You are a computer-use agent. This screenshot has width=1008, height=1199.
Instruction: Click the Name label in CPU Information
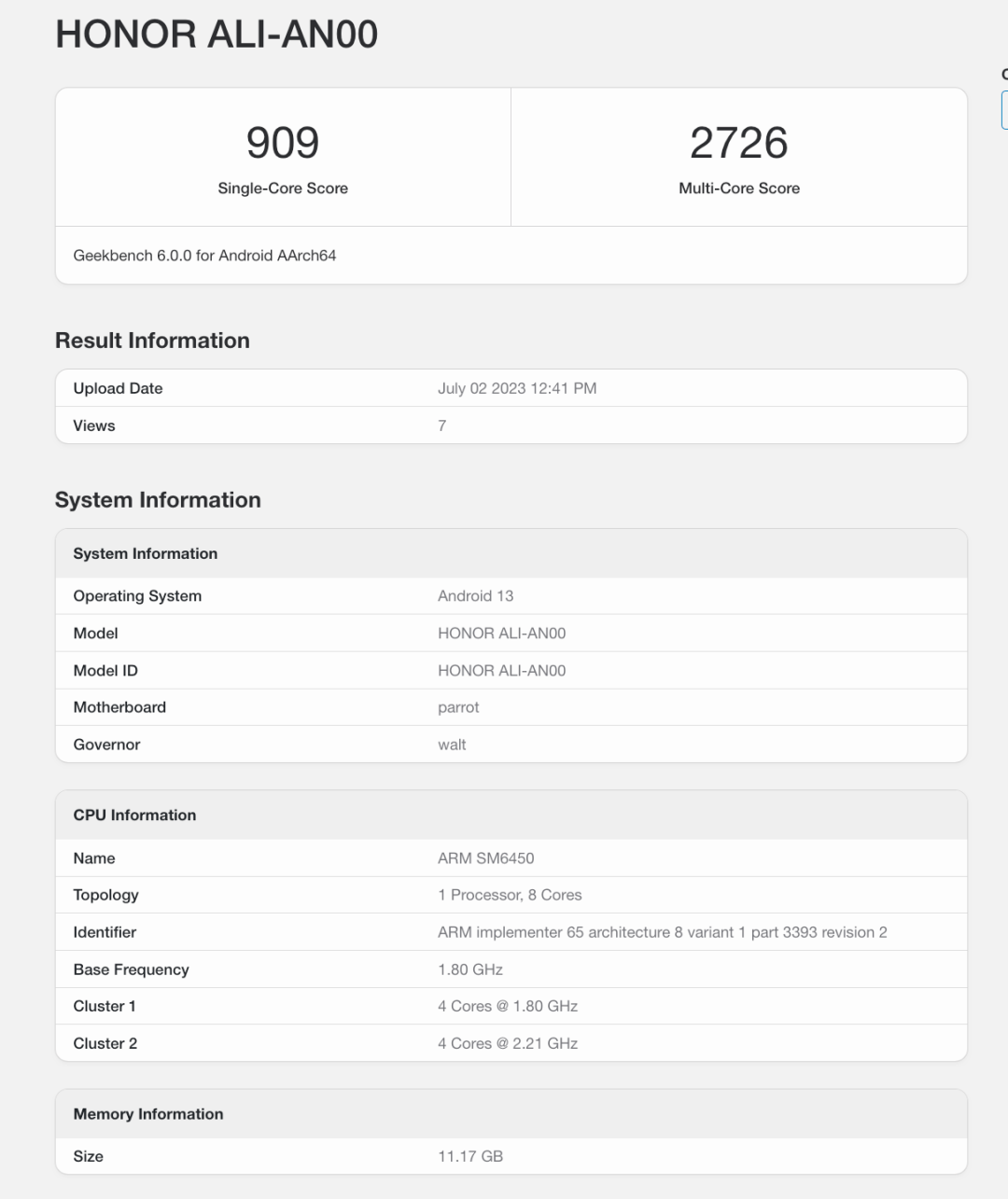coord(94,858)
